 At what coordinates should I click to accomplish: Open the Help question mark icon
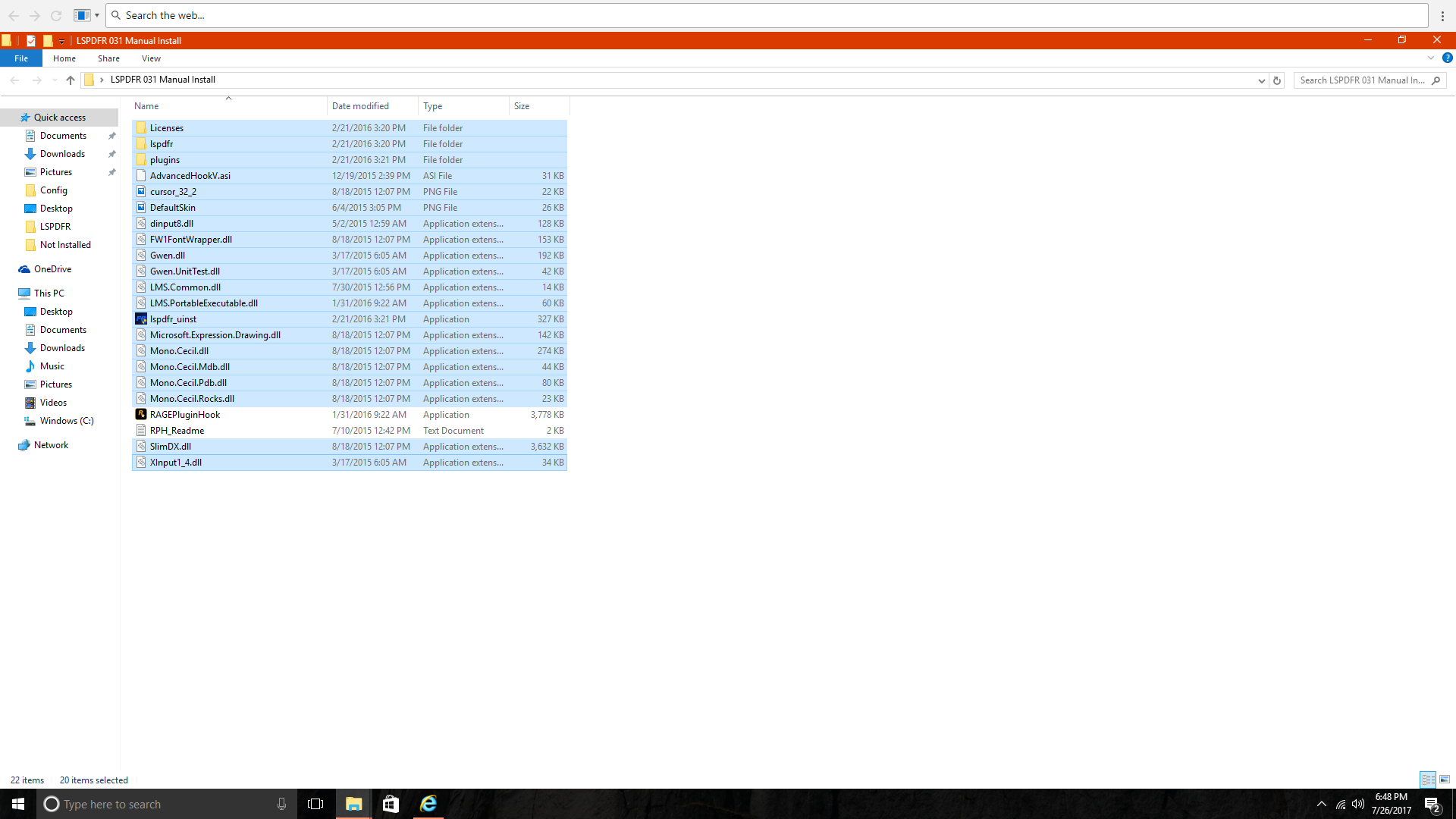pyautogui.click(x=1447, y=58)
